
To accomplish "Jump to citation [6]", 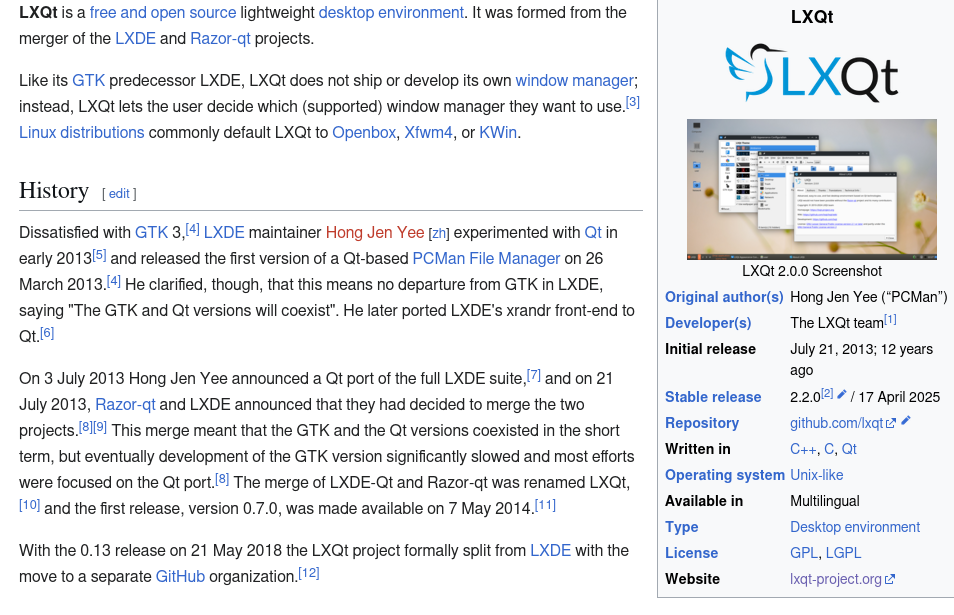I will (x=47, y=333).
